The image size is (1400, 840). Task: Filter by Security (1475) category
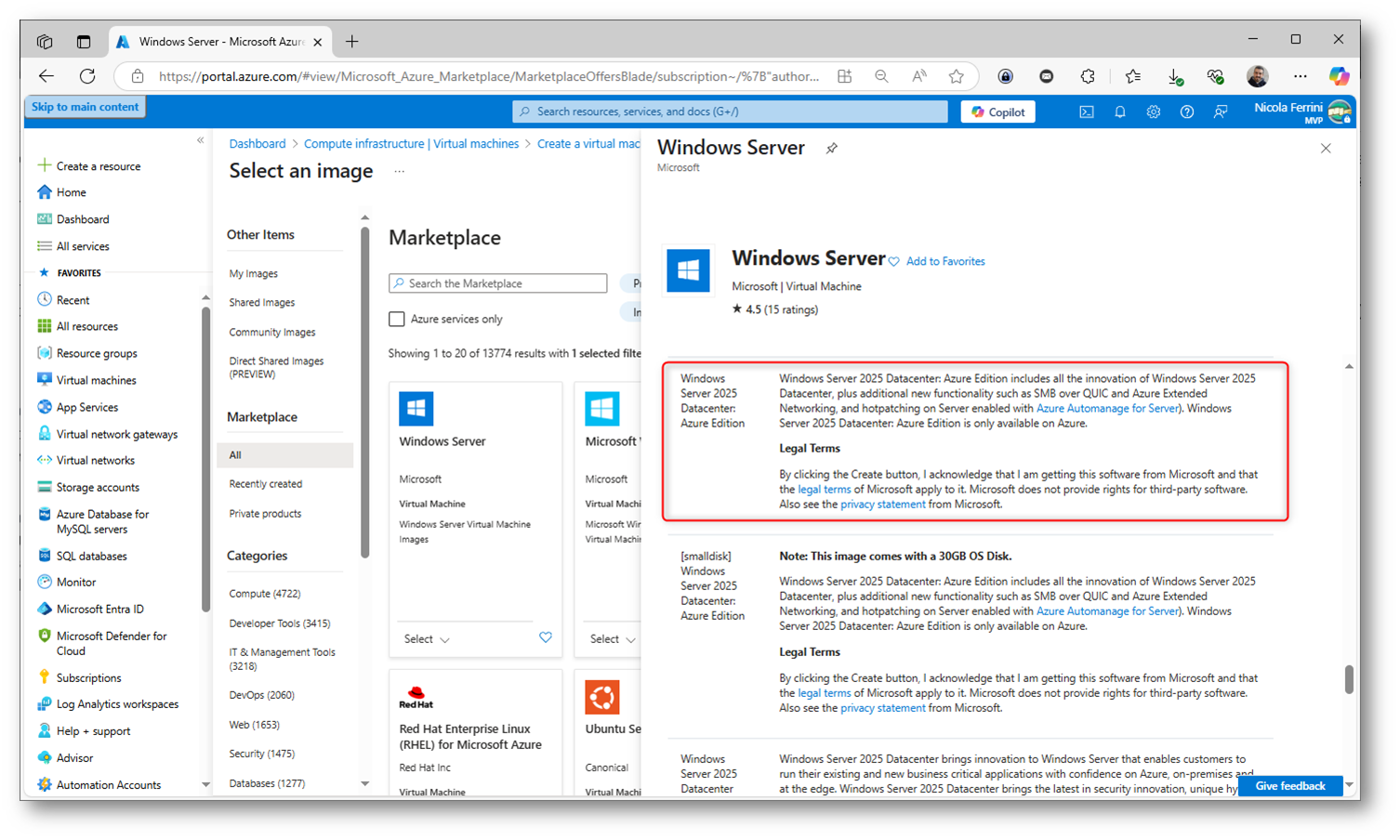click(x=261, y=754)
